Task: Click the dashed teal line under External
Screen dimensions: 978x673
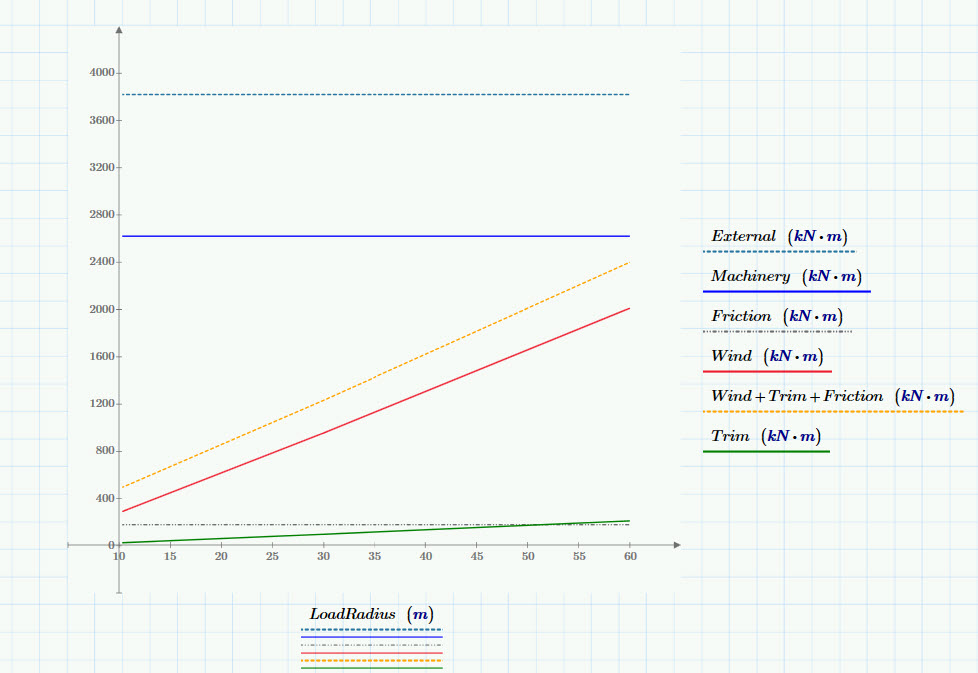Action: tap(779, 251)
